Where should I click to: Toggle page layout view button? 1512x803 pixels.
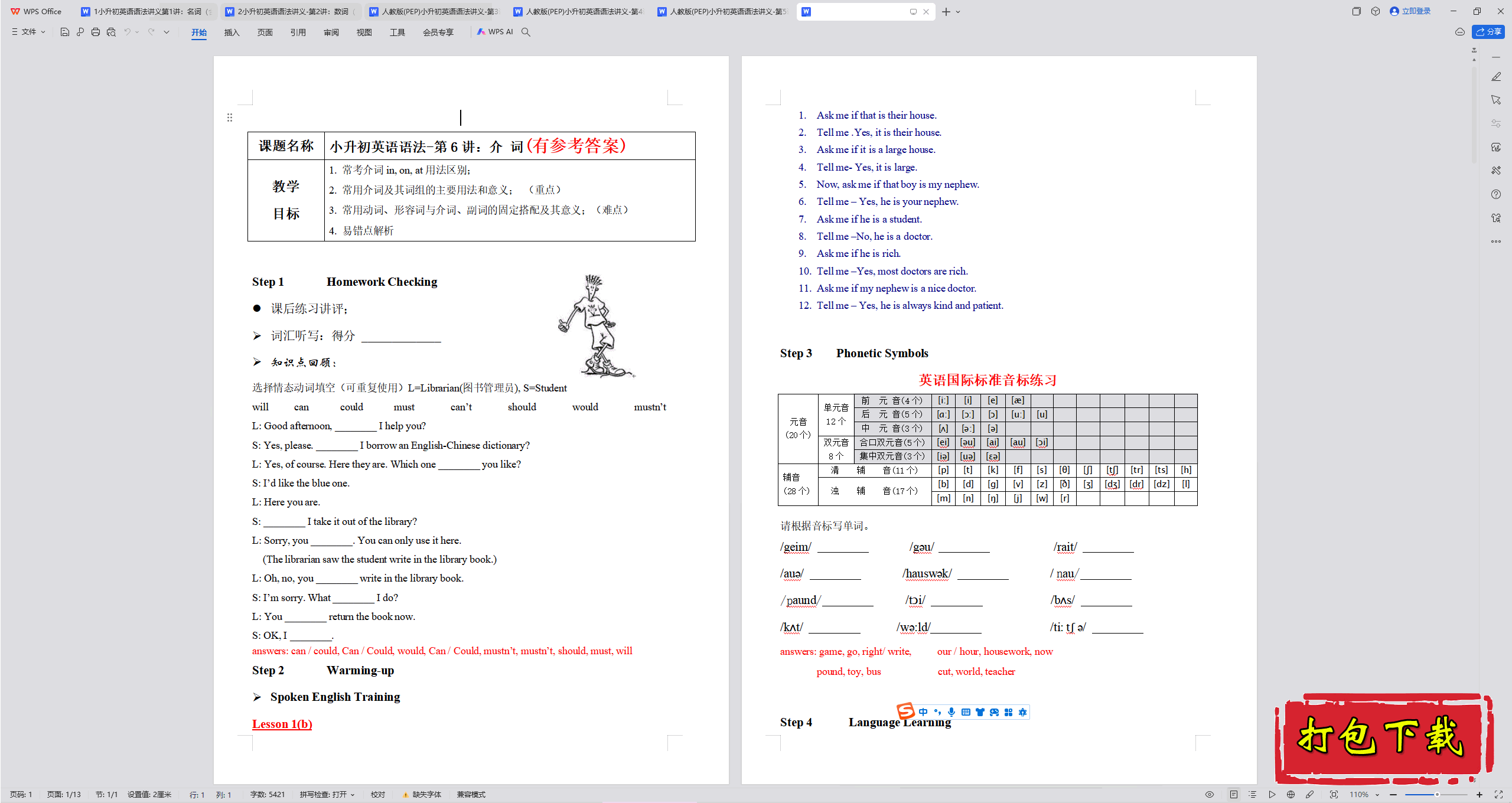click(1233, 795)
